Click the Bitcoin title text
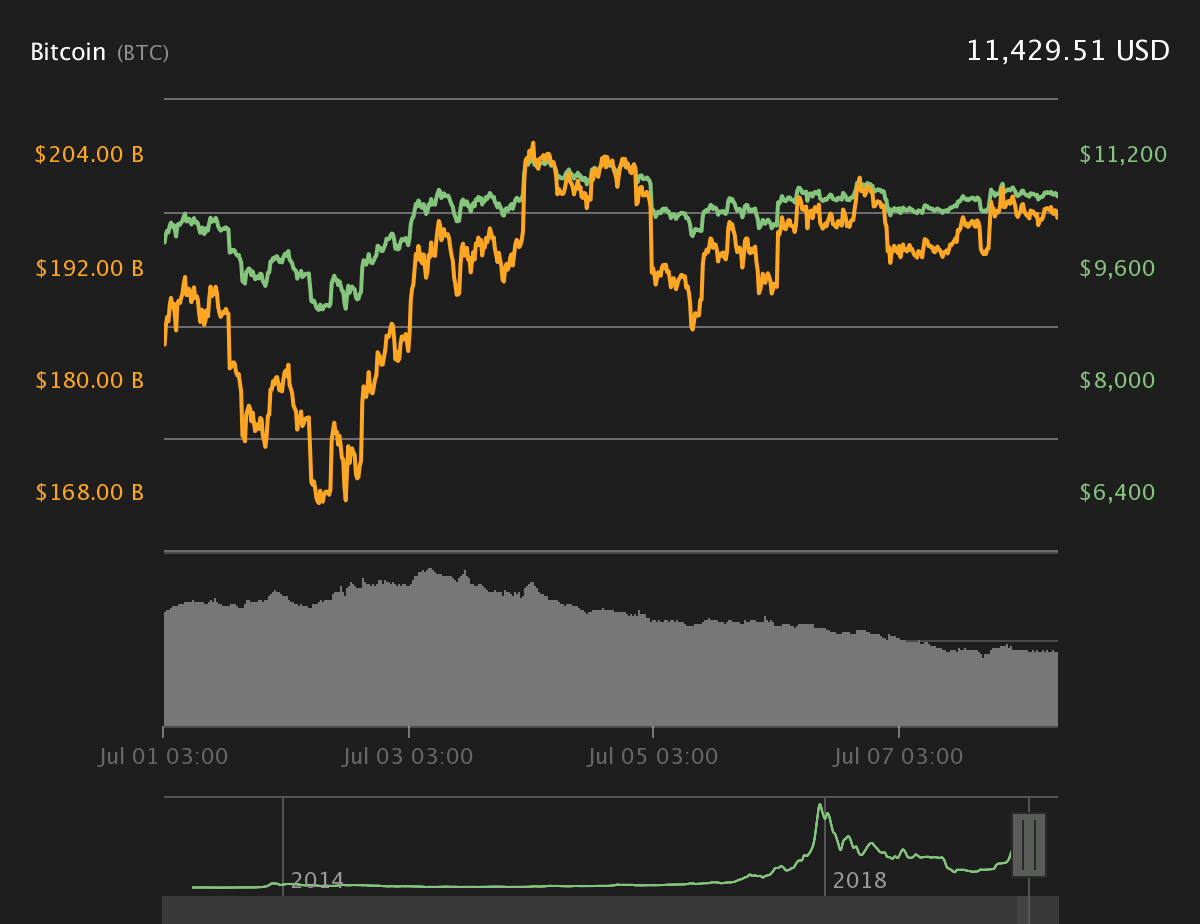The width and height of the screenshot is (1200, 924). (x=68, y=52)
